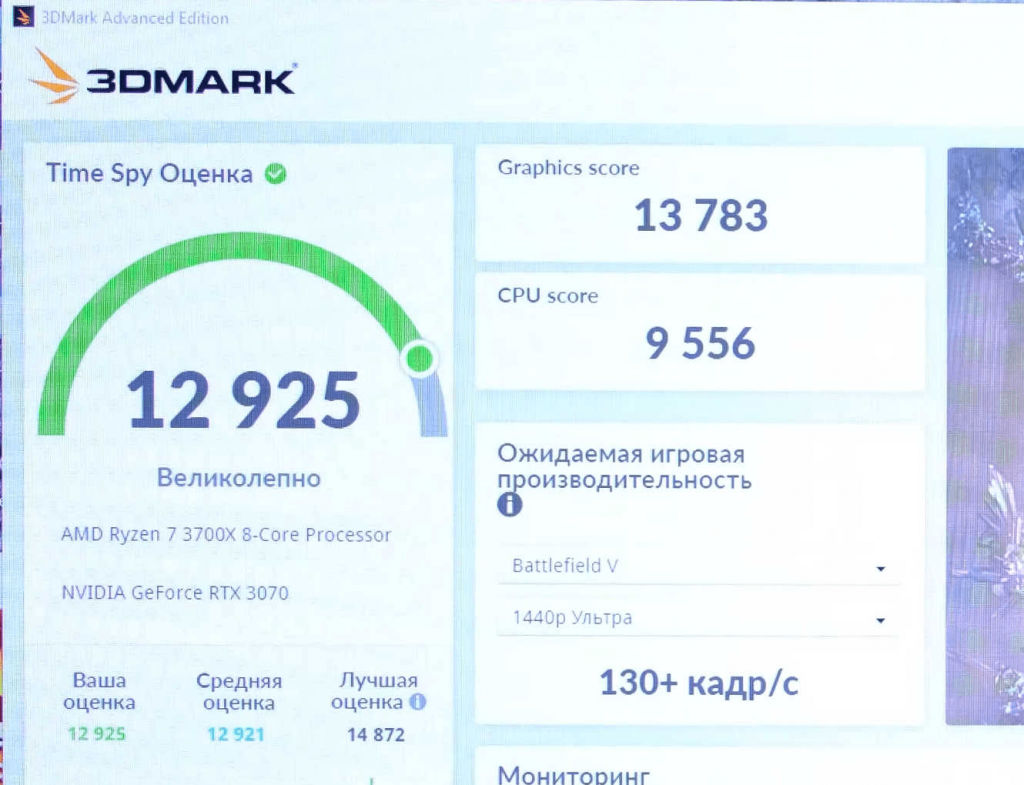This screenshot has height=785, width=1024.
Task: Click the Time Spy benchmark preview image
Action: pos(985,436)
